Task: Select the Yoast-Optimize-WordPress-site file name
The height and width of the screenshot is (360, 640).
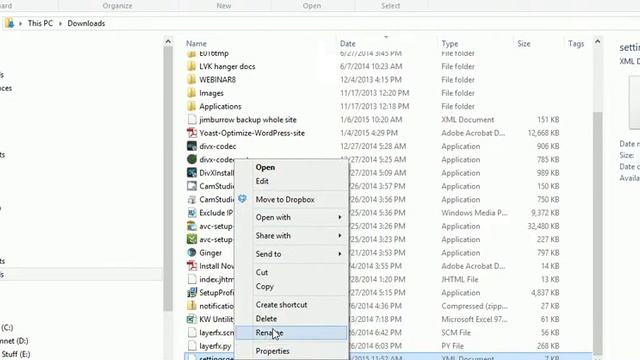Action: point(252,133)
